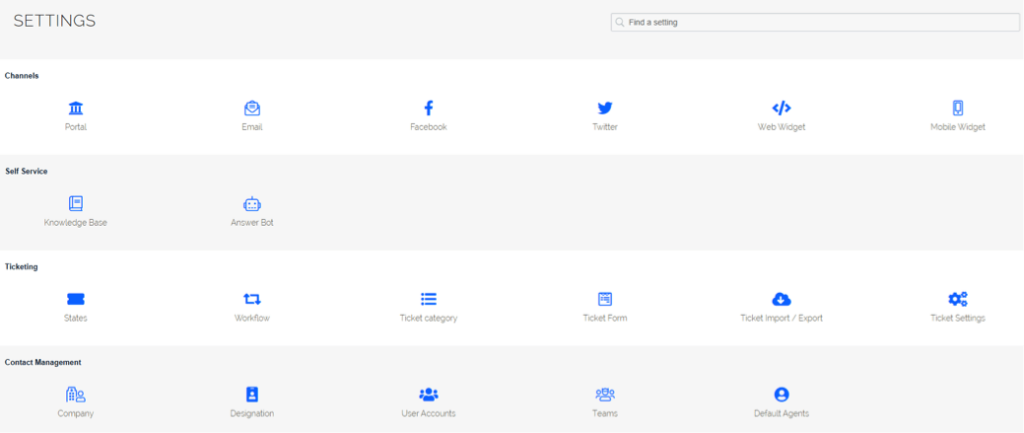The height and width of the screenshot is (433, 1024).
Task: Click the Facebook label
Action: pos(428,127)
